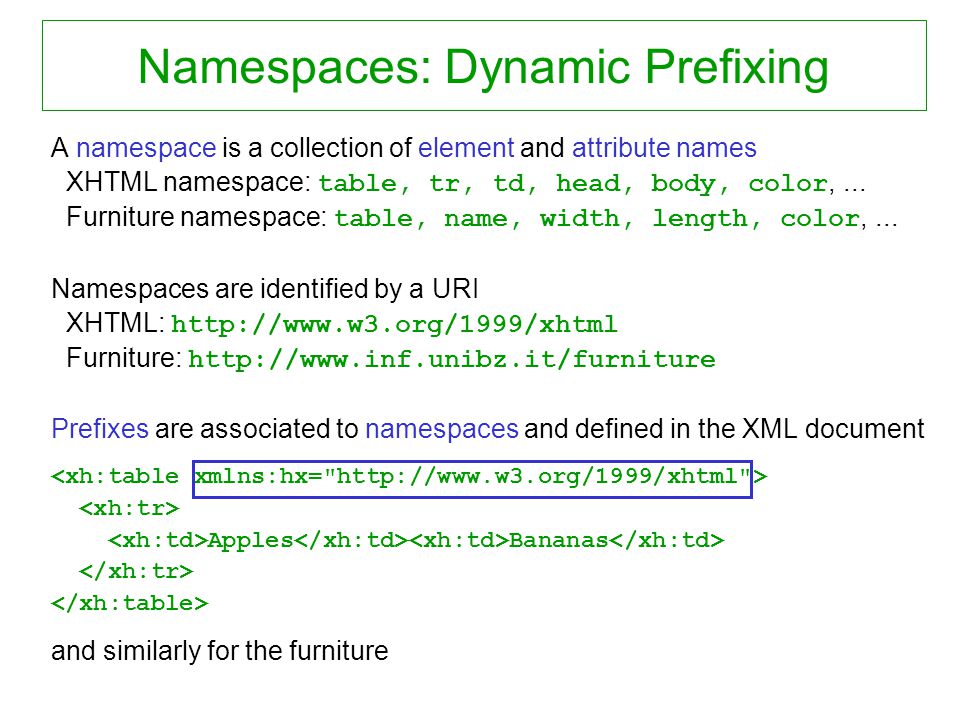
Task: Click the code word 'tr' in XHTML list
Action: (444, 183)
